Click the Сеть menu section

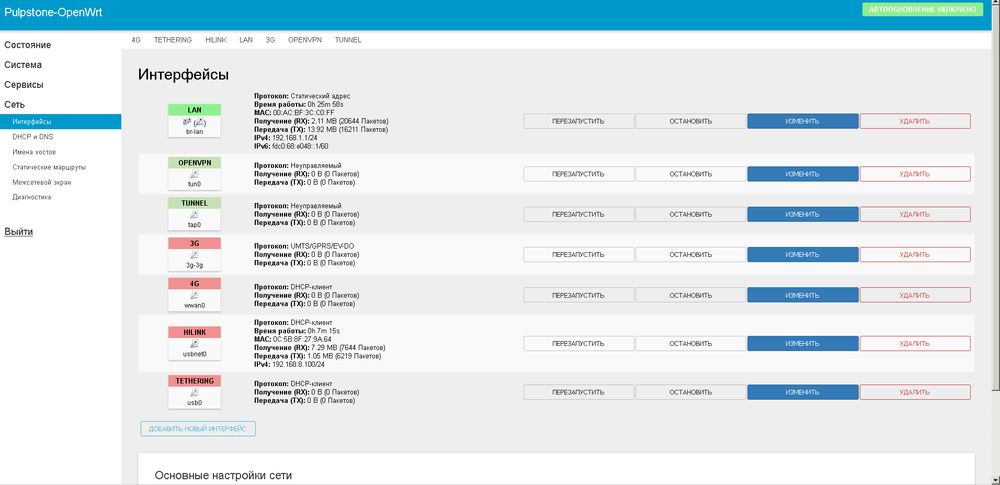point(15,105)
